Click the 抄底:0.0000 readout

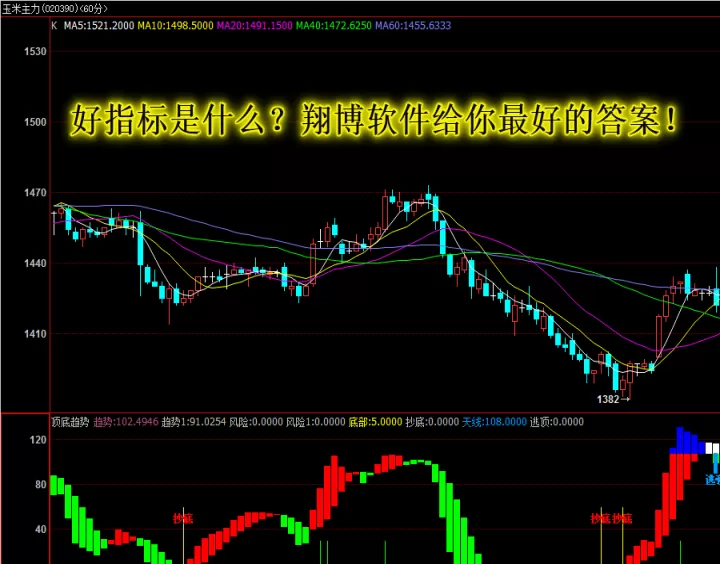click(432, 422)
